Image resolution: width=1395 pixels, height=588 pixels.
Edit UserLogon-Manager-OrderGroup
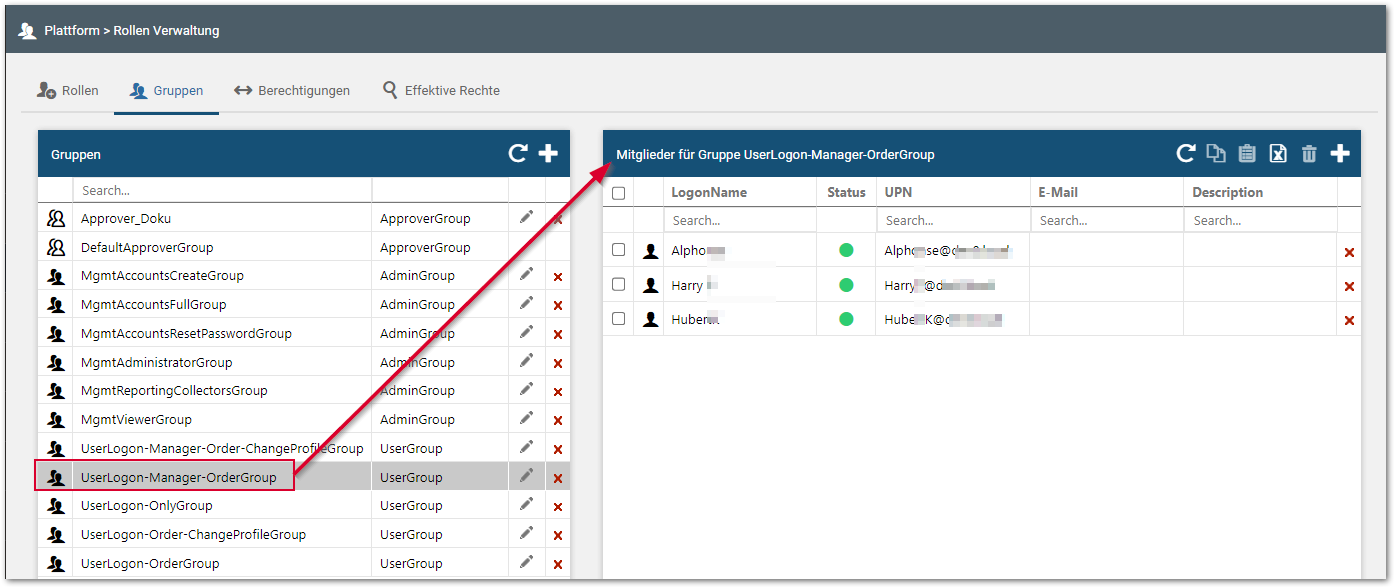[527, 476]
